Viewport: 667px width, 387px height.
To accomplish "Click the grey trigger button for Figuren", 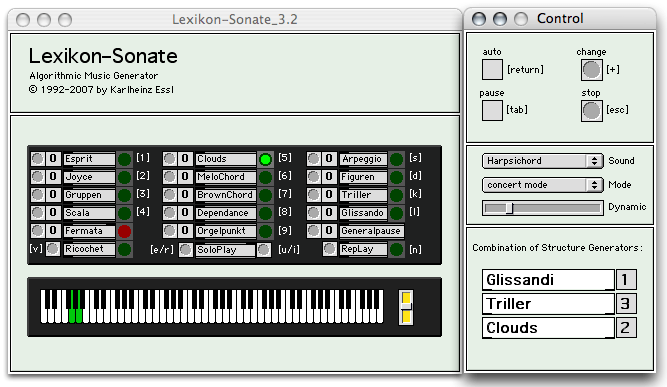I will [314, 176].
